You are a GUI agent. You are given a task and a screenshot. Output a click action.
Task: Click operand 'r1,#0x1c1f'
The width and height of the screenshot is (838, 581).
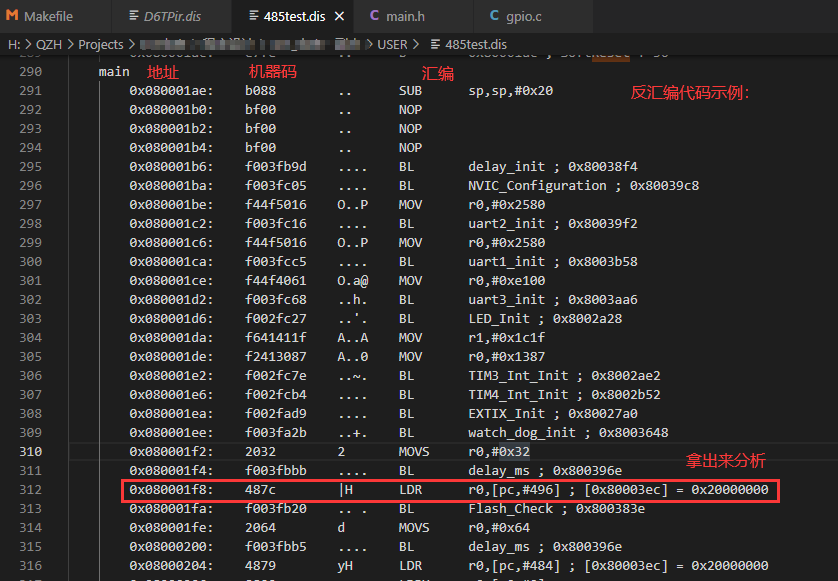click(x=507, y=338)
